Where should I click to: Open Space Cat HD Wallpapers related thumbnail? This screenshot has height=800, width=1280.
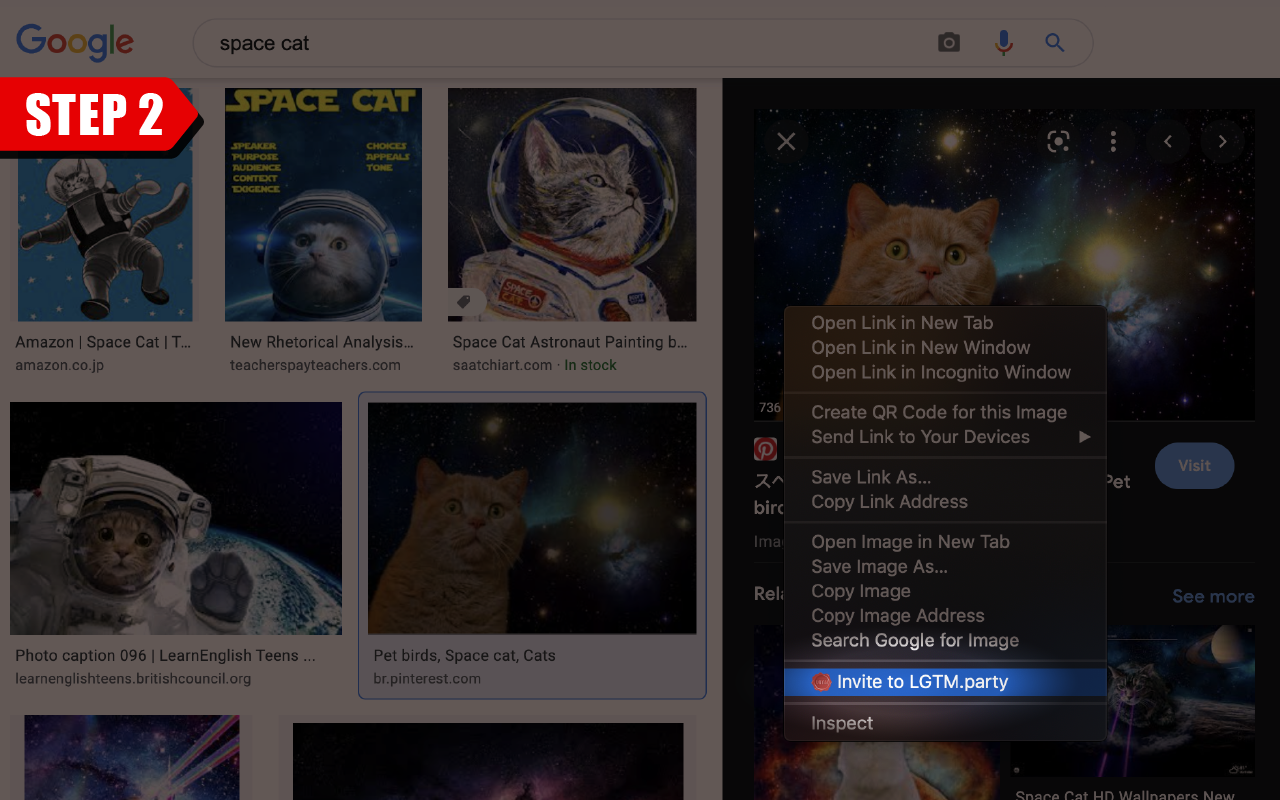[x=1132, y=700]
